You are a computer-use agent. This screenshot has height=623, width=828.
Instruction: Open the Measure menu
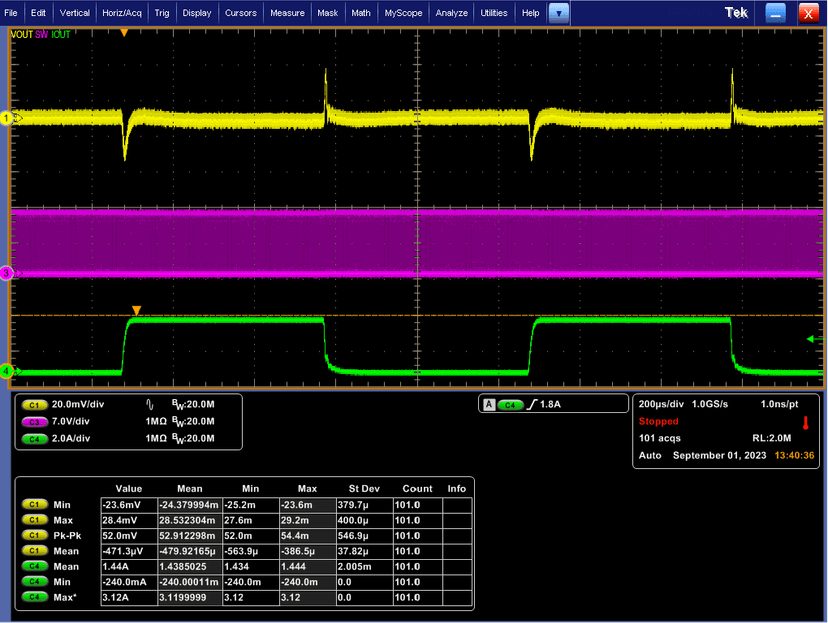pyautogui.click(x=287, y=13)
